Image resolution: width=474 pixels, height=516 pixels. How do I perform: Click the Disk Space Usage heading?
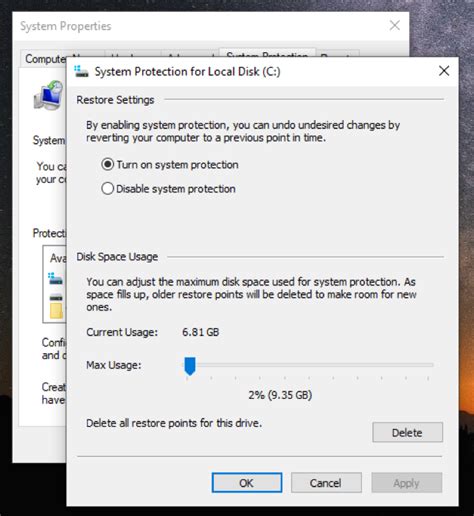[x=117, y=257]
